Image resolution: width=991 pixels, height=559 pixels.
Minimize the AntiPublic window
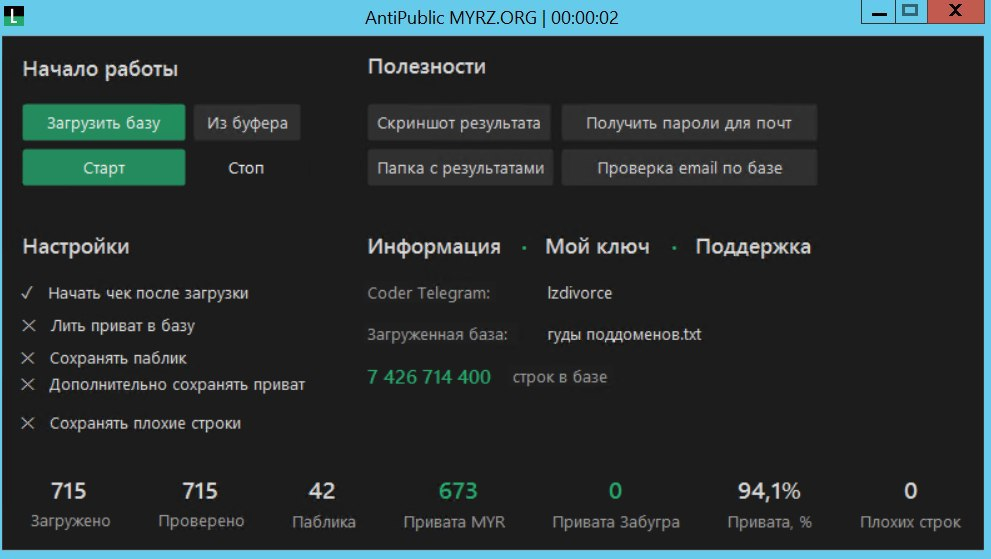tap(879, 11)
